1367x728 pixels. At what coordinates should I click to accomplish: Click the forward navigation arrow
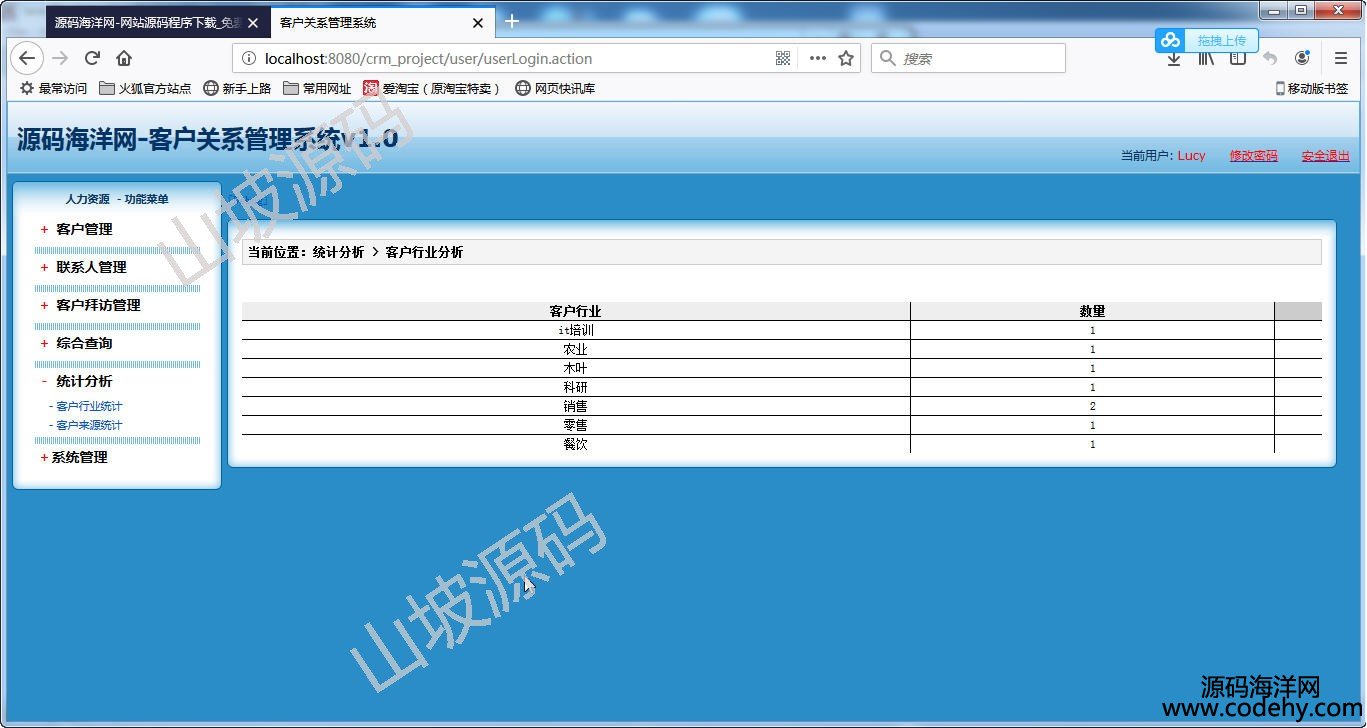click(x=60, y=58)
